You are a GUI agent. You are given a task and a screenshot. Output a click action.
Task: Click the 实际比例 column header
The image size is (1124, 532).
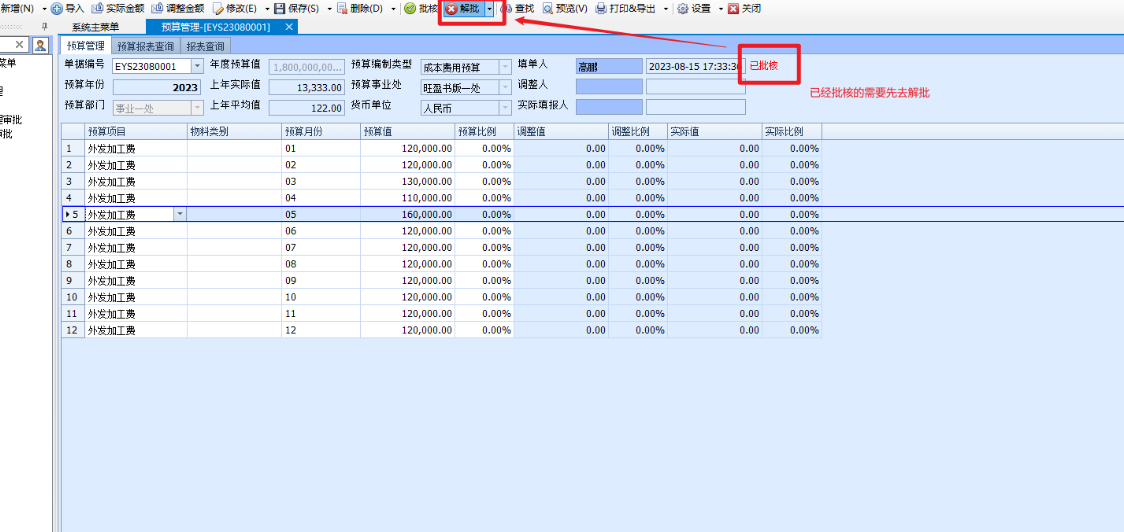[792, 132]
